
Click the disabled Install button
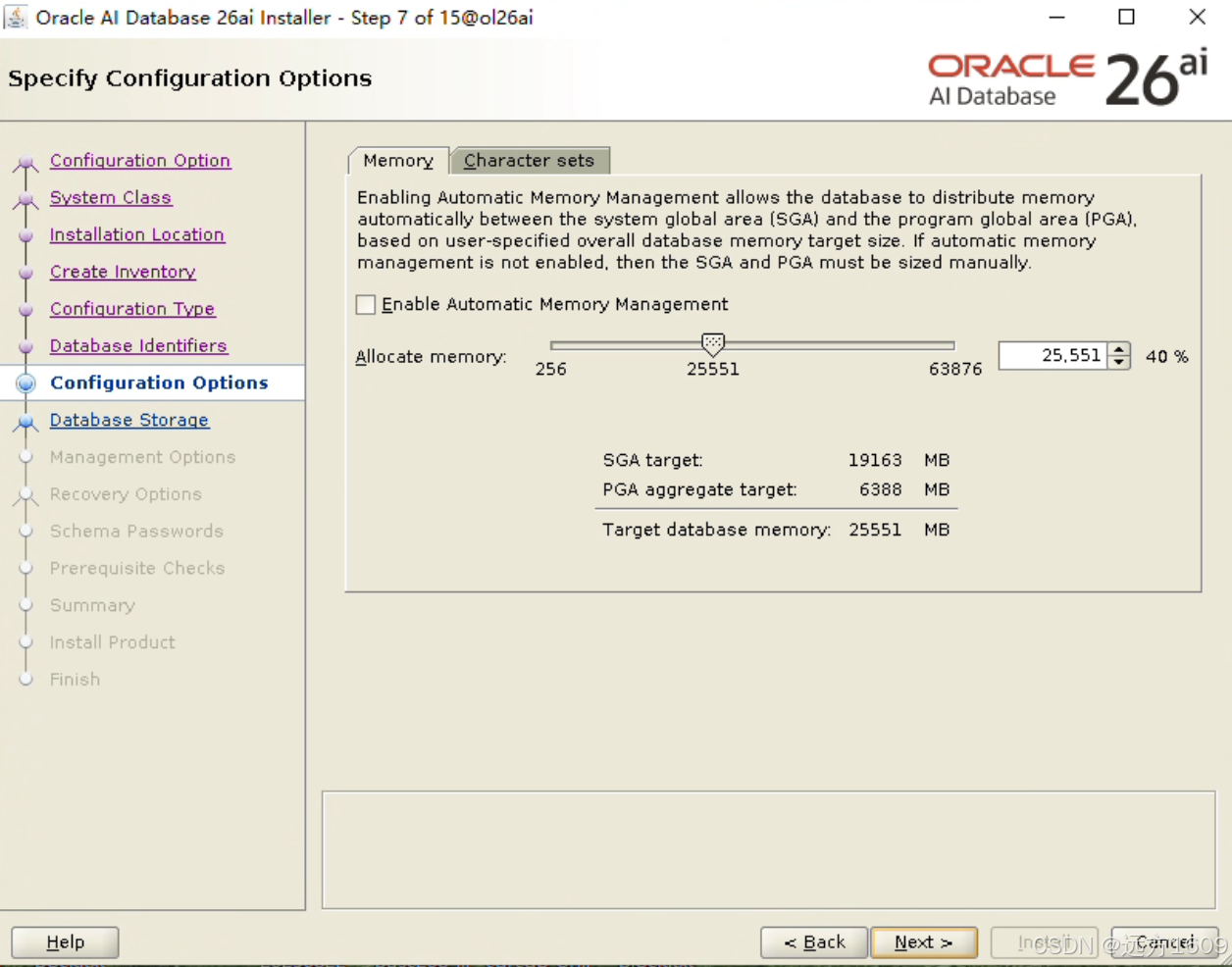point(1044,942)
